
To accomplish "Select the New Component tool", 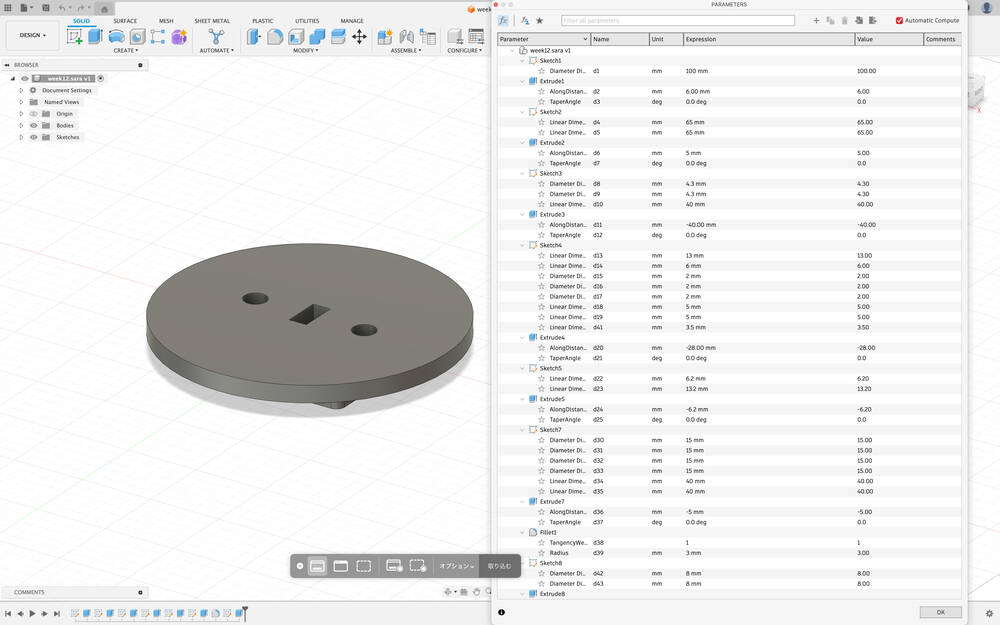I will click(385, 36).
